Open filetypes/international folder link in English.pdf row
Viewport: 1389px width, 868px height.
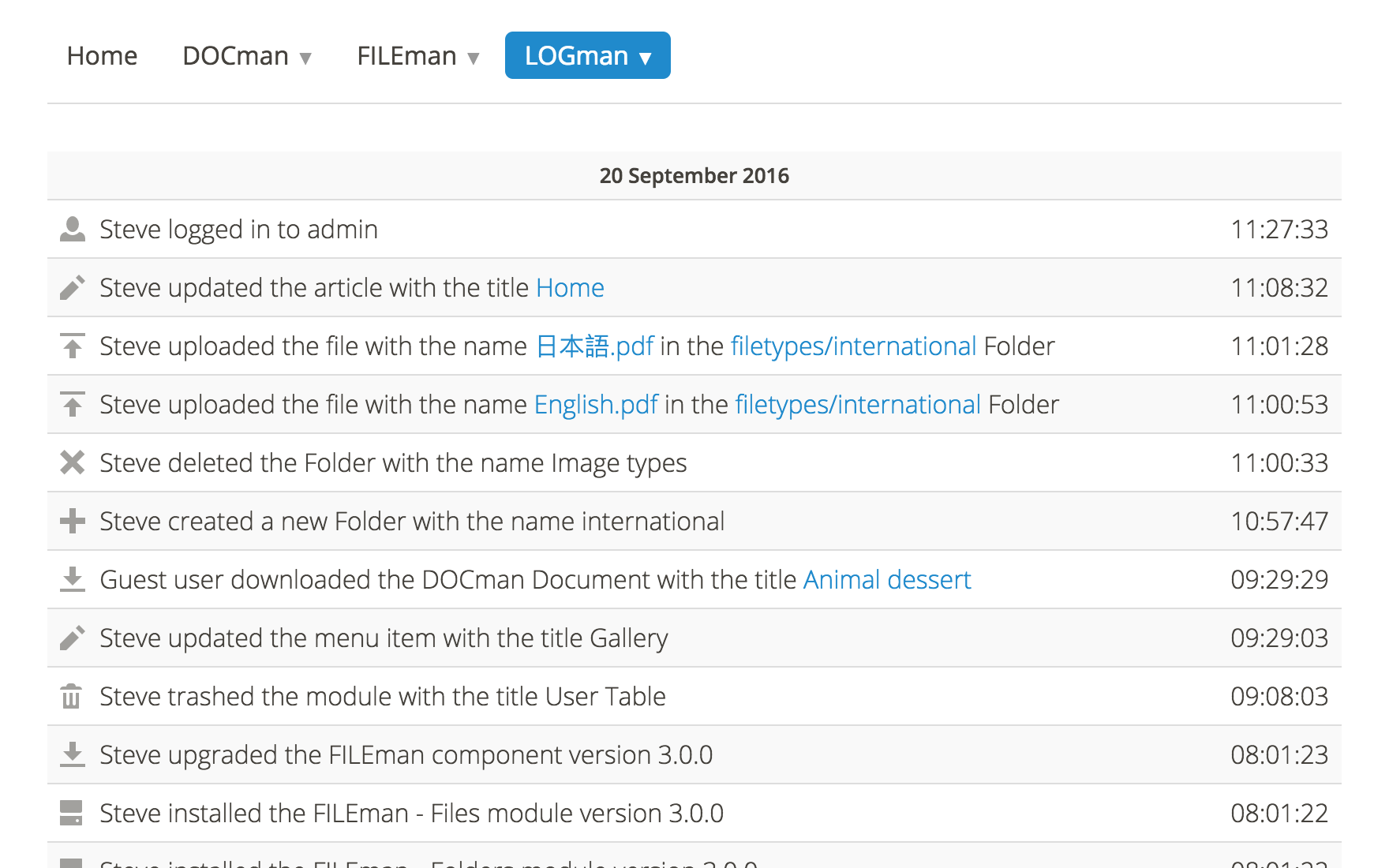(x=858, y=405)
